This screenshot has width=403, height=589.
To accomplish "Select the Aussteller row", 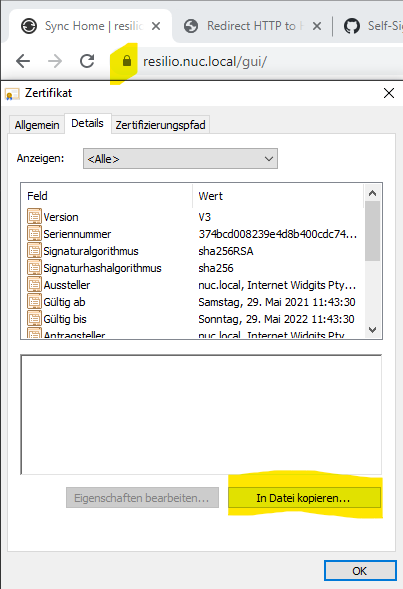I will pos(192,285).
